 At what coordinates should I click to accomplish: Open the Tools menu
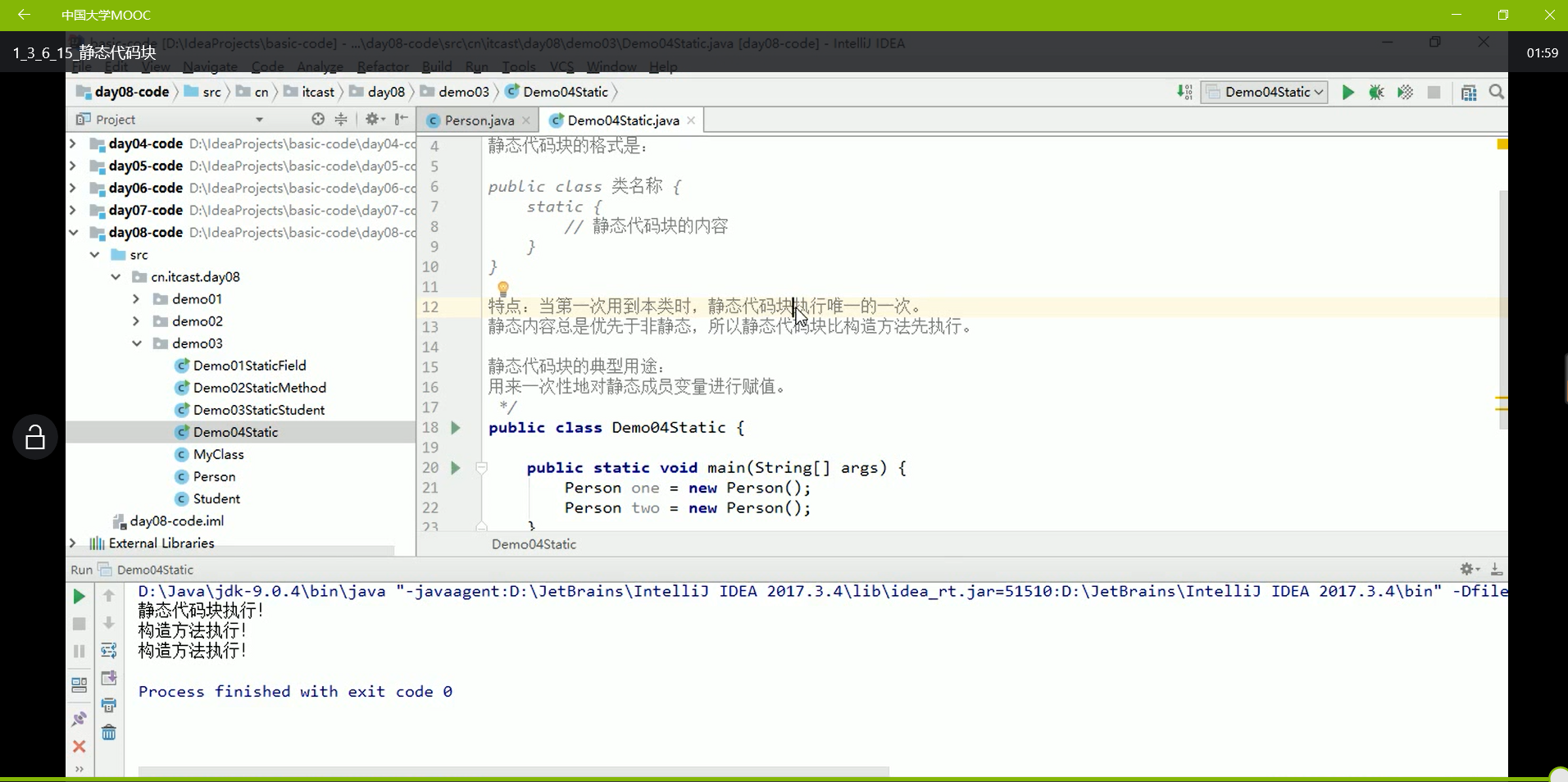pyautogui.click(x=518, y=66)
